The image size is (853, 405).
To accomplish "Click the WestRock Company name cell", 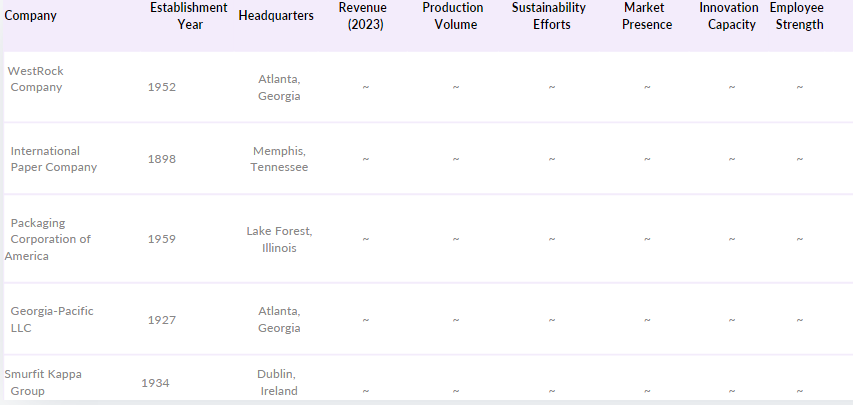I will [36, 79].
